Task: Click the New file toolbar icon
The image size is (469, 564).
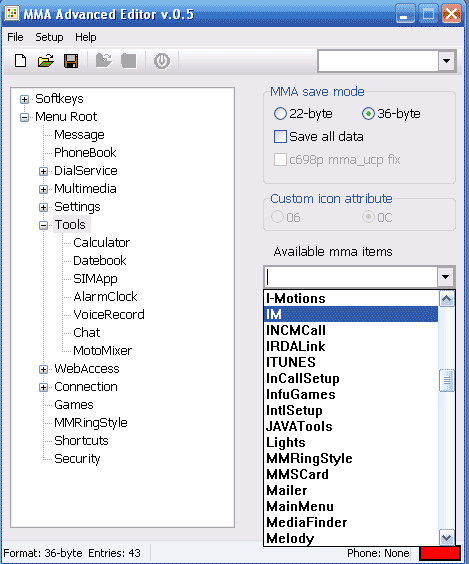Action: point(21,61)
